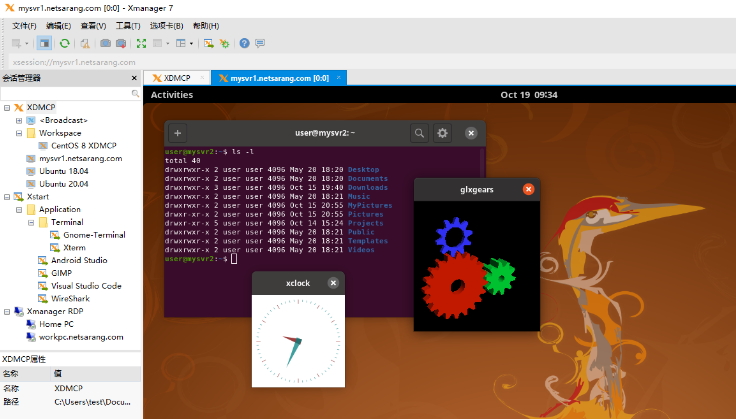The image size is (736, 419).
Task: Open the panel layout dropdown arrow
Action: tap(191, 44)
